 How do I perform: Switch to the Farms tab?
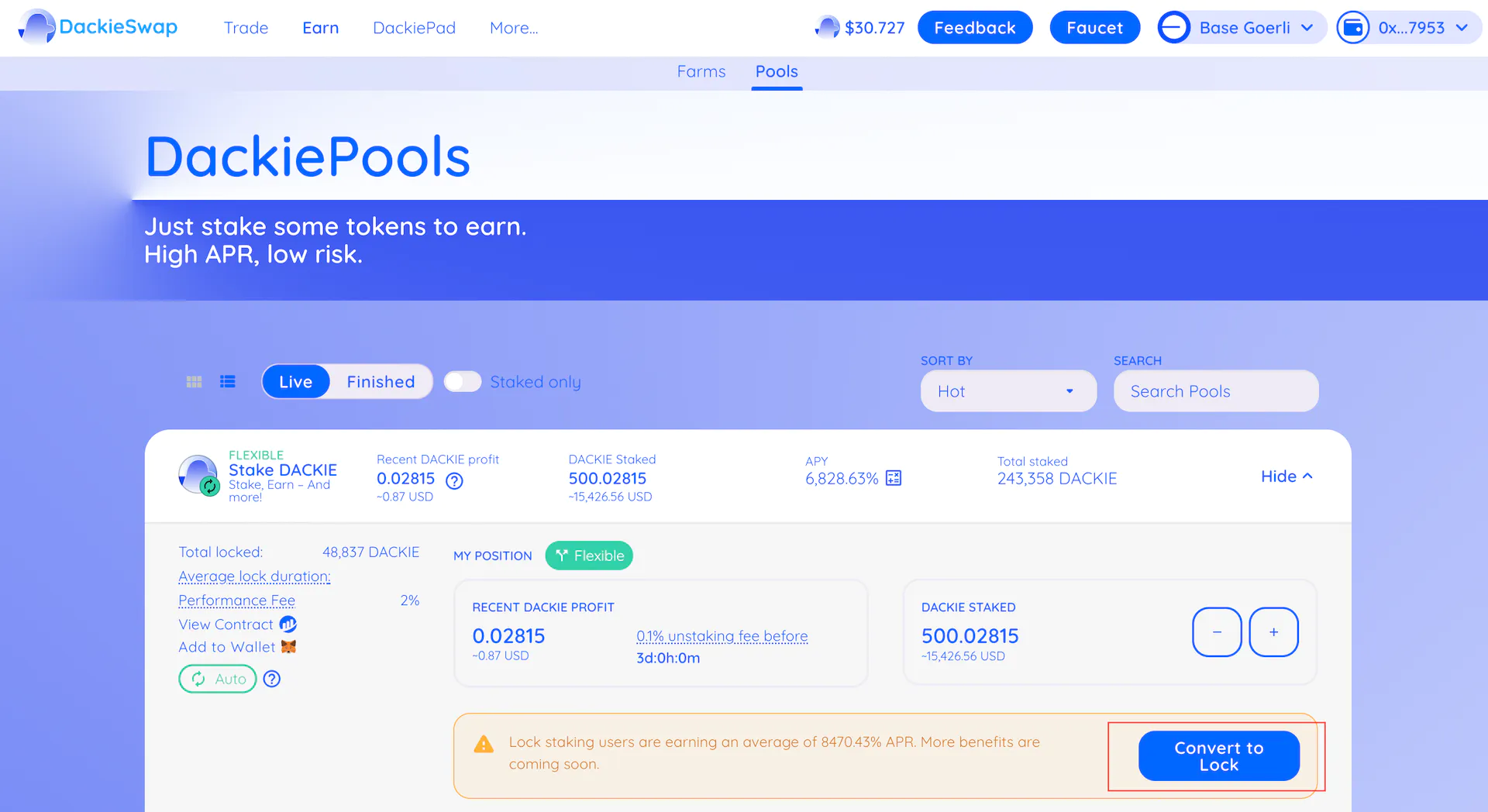[x=701, y=71]
